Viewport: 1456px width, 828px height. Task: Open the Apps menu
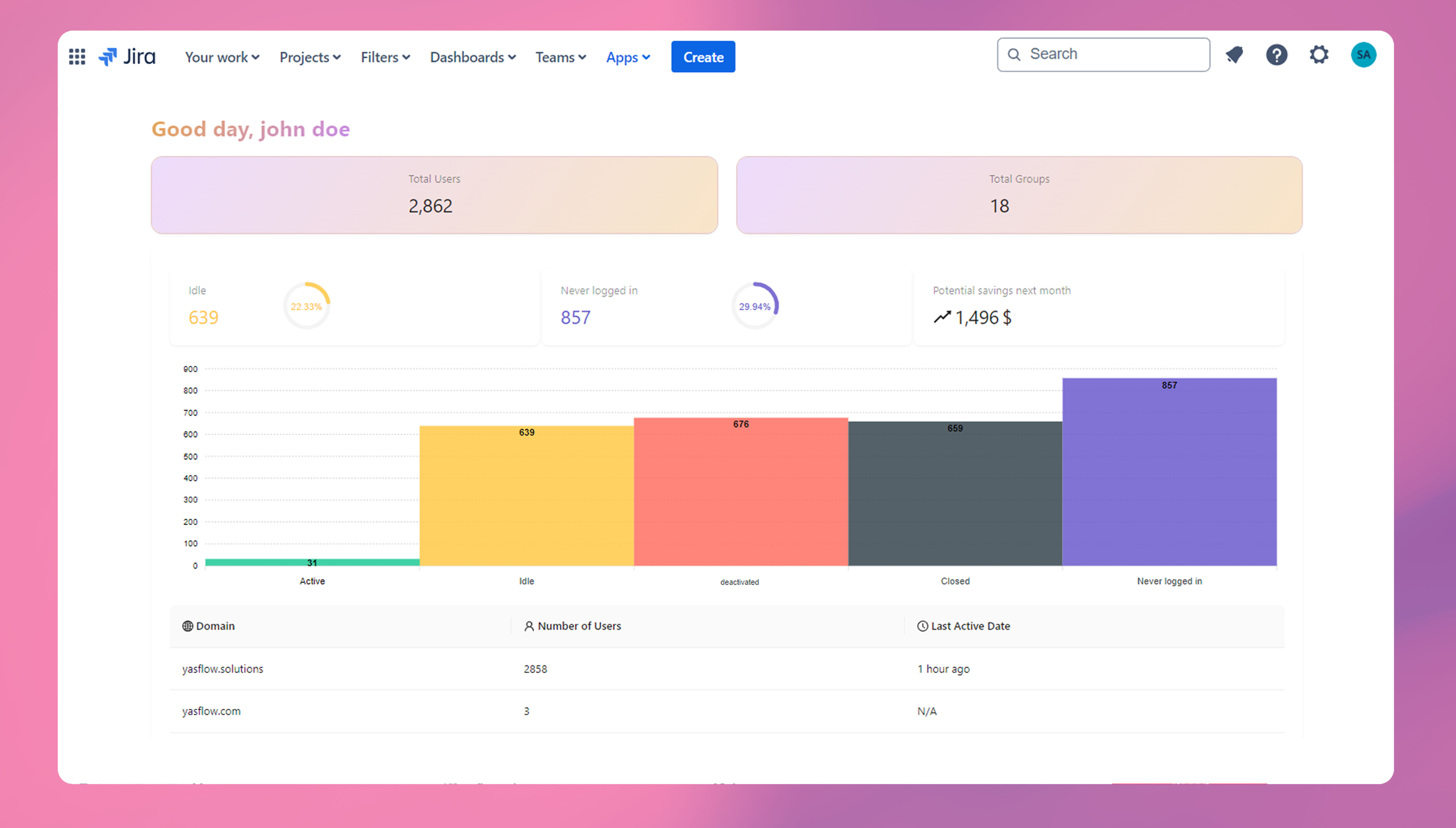tap(628, 57)
